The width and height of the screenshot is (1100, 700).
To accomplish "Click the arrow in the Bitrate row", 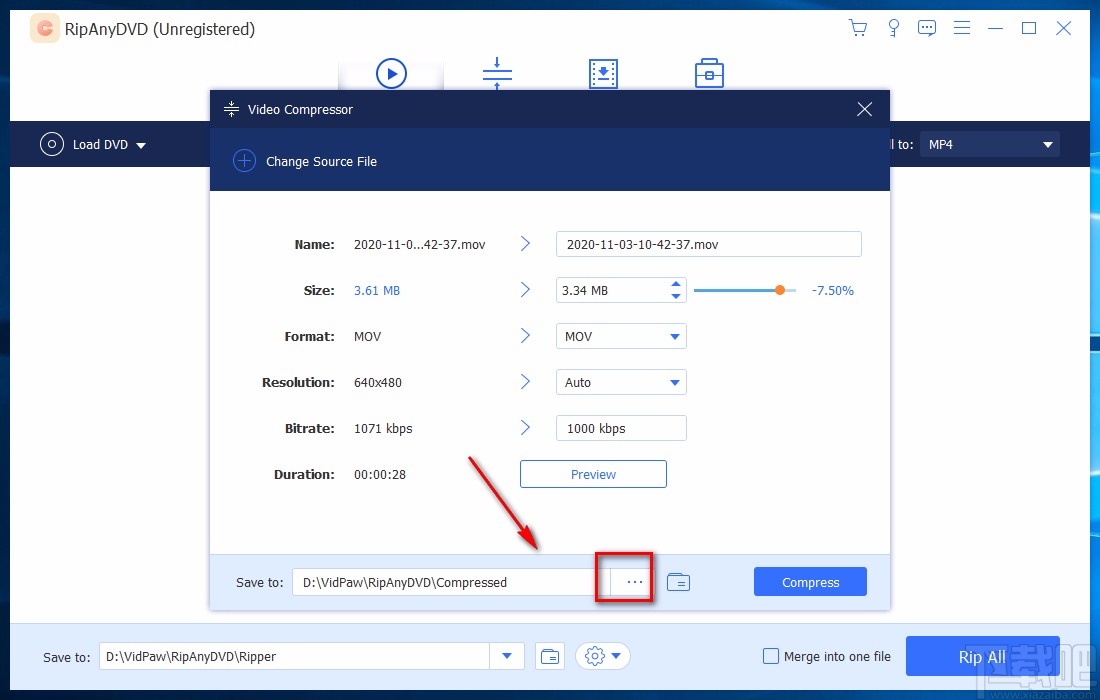I will tap(525, 428).
